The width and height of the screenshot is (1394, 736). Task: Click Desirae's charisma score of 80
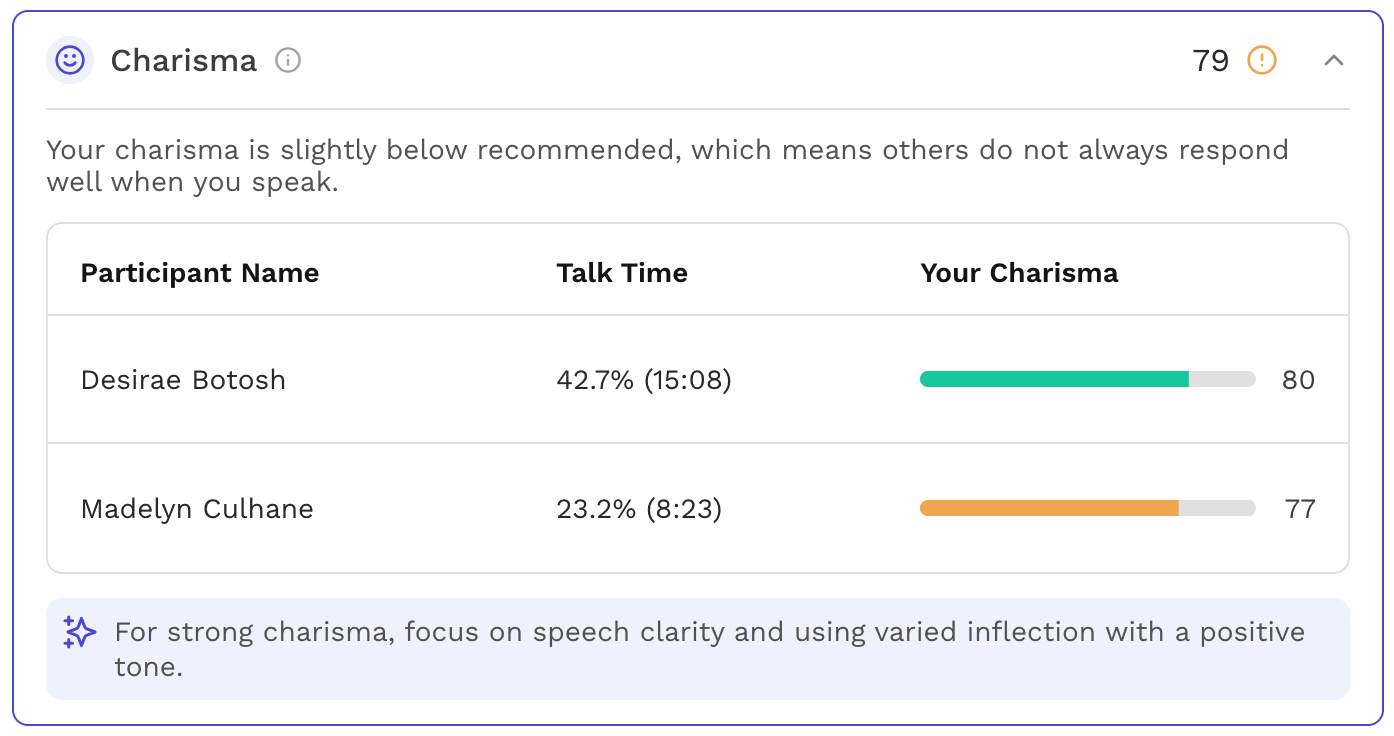click(1298, 380)
